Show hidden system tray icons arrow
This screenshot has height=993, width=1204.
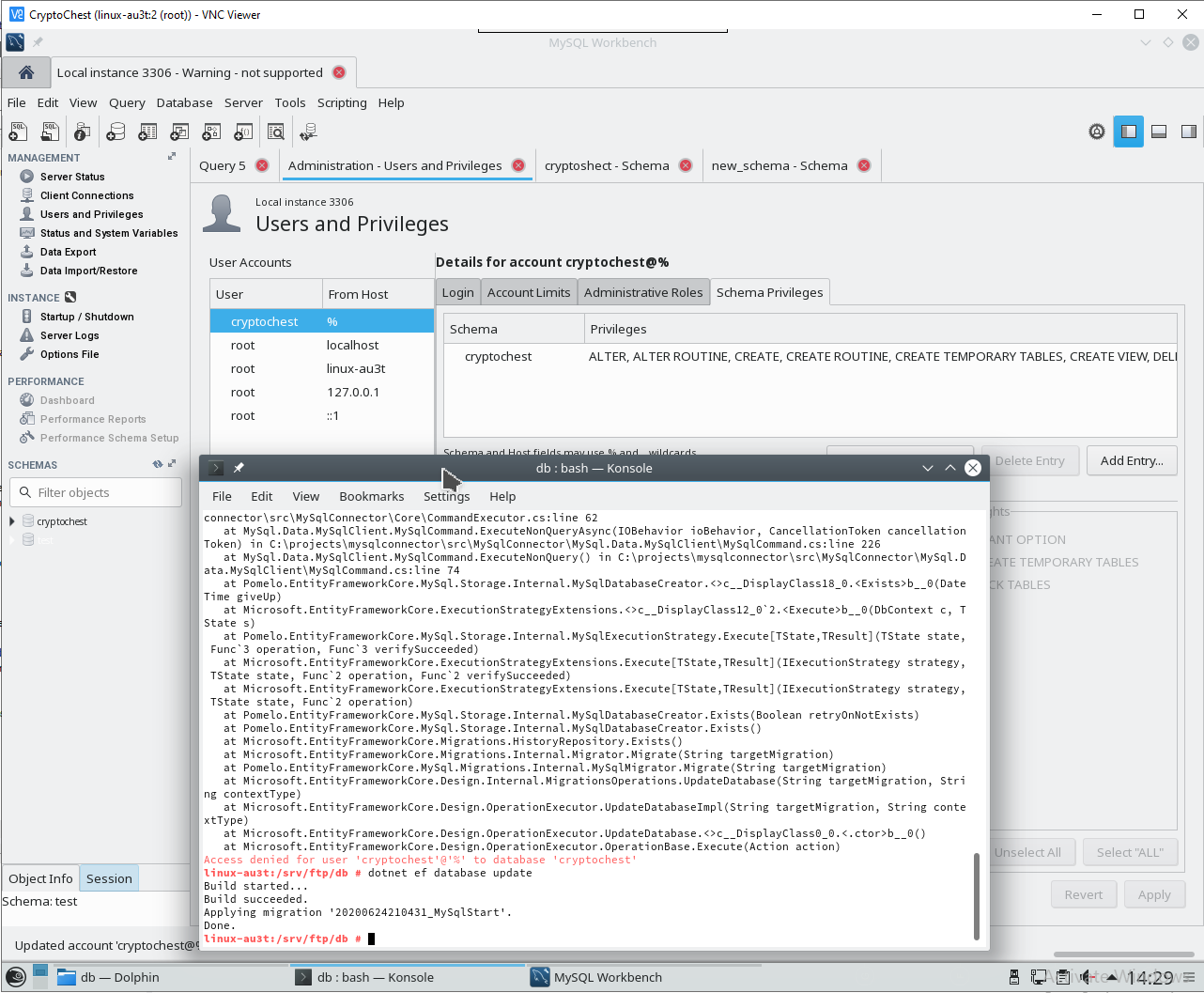[1112, 977]
